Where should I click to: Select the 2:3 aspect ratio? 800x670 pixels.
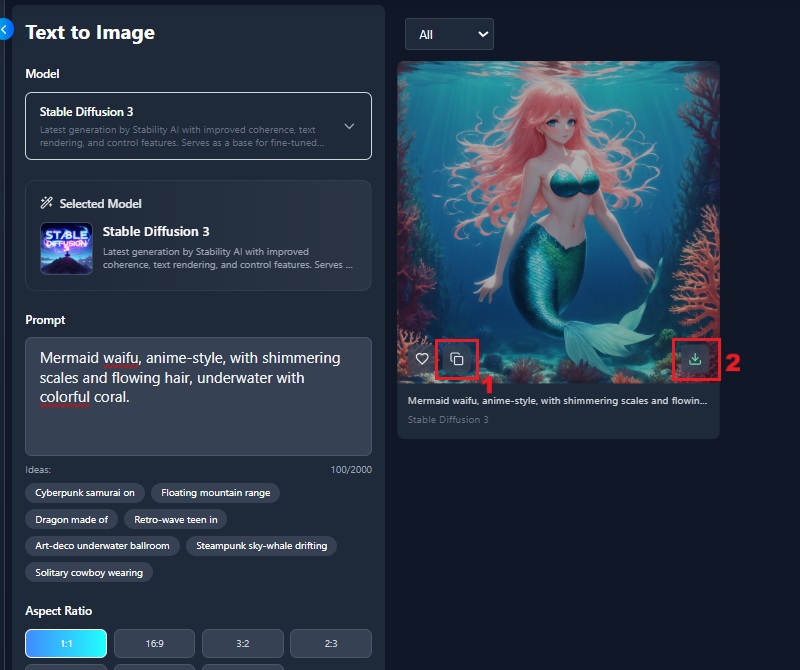point(331,643)
